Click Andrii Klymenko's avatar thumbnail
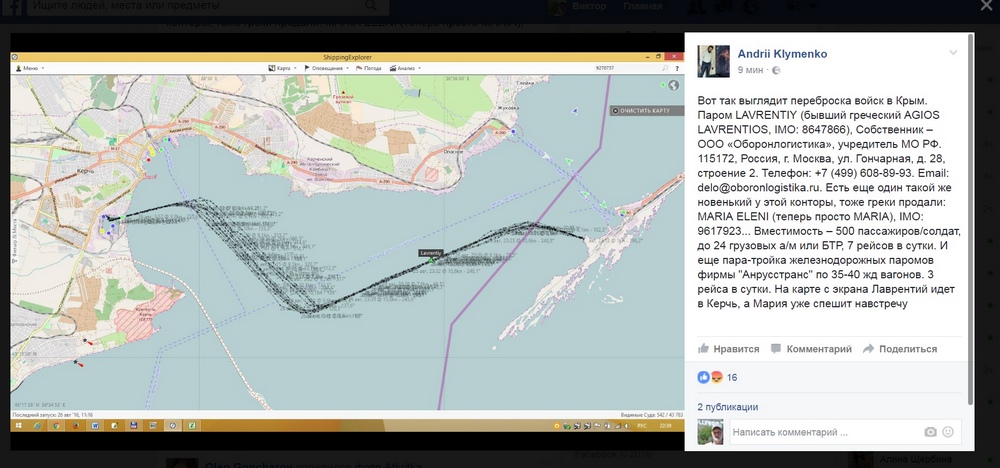This screenshot has height=468, width=1000. (x=714, y=61)
